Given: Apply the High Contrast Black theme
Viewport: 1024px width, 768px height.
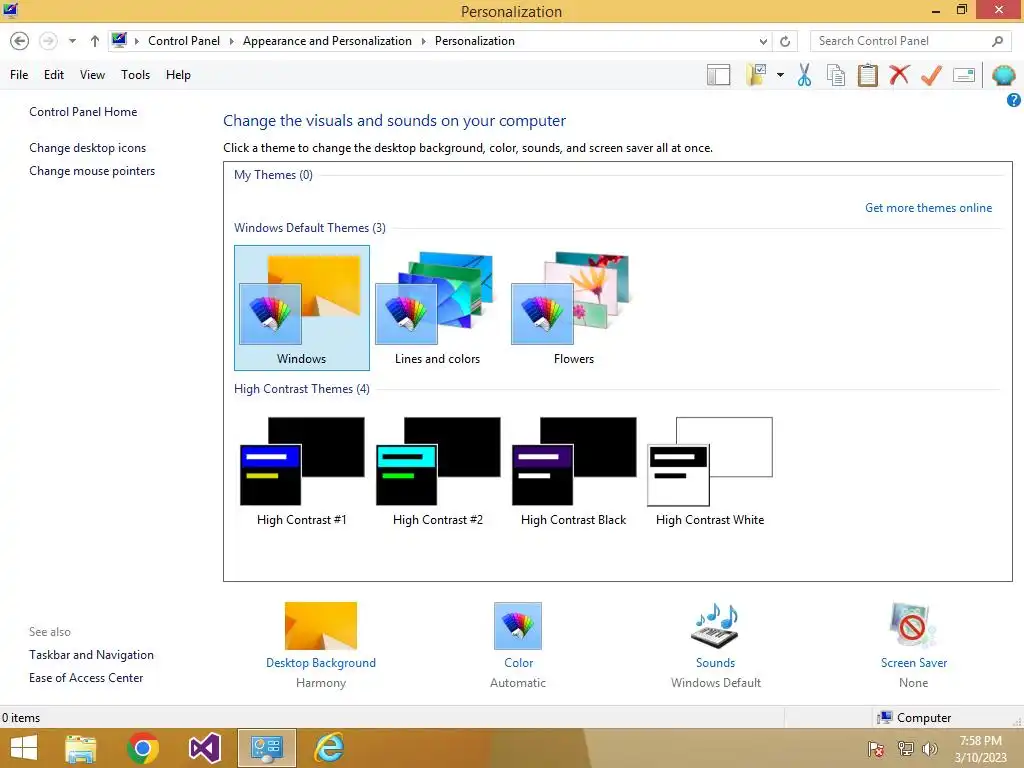Looking at the screenshot, I should point(573,471).
